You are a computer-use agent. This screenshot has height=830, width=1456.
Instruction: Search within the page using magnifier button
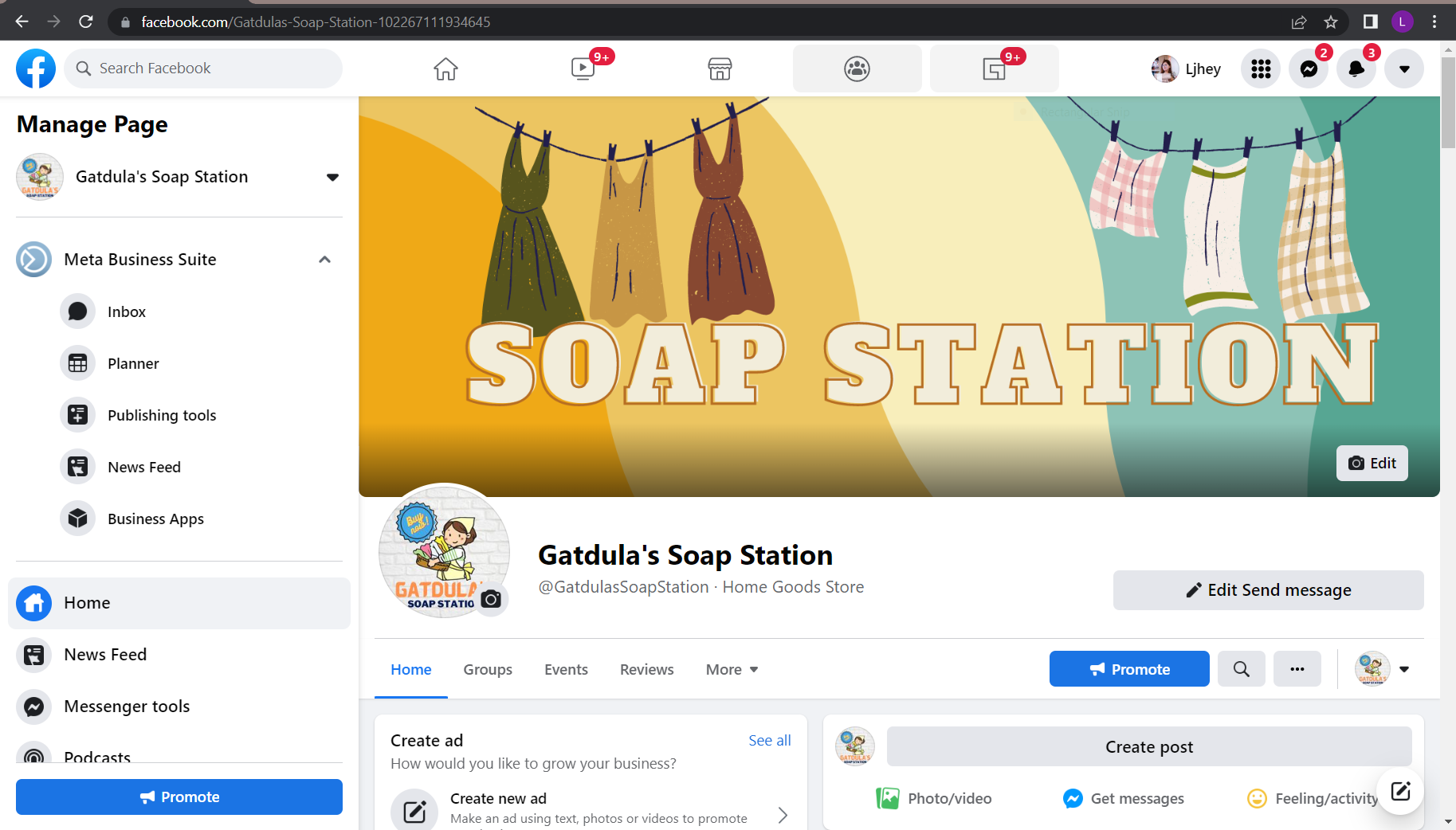click(x=1242, y=669)
